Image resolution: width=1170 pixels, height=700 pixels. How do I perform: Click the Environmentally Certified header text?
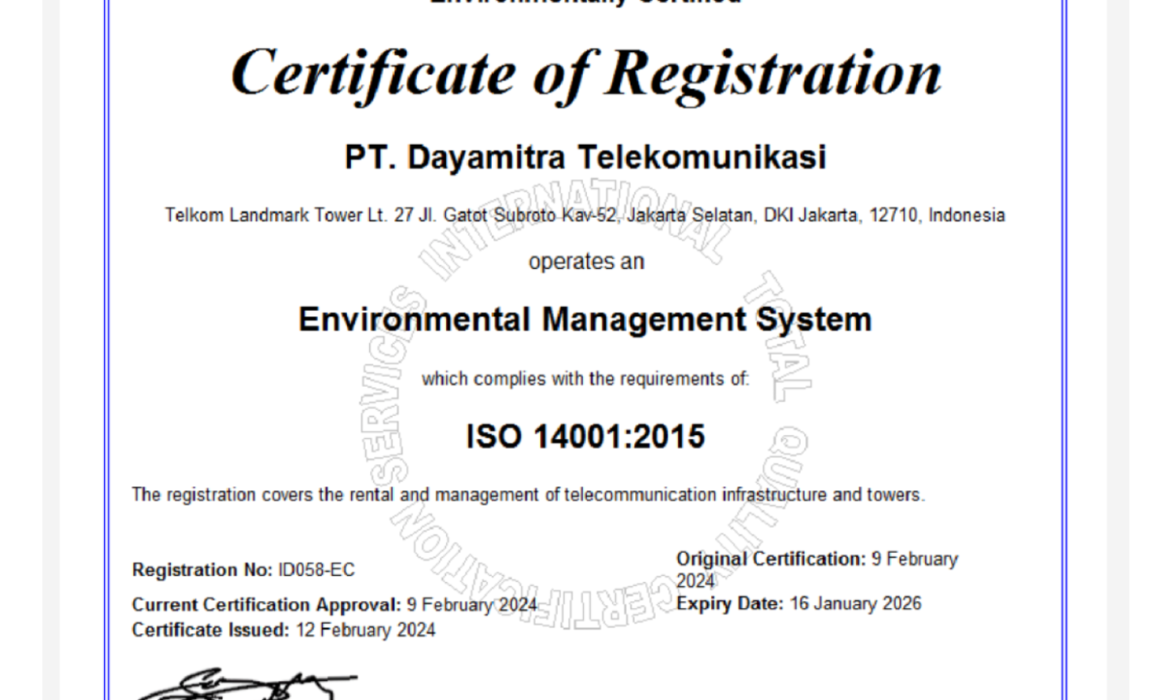[x=585, y=3]
